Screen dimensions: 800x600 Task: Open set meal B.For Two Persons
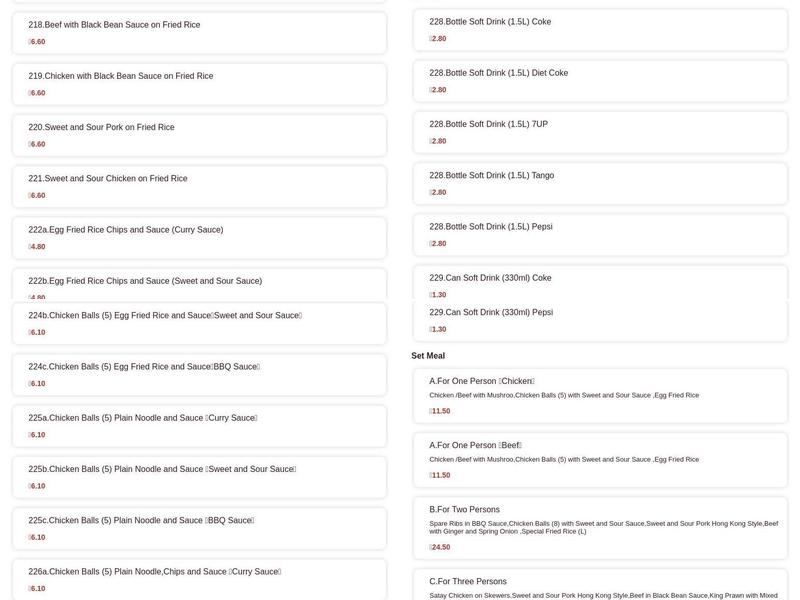coord(599,527)
